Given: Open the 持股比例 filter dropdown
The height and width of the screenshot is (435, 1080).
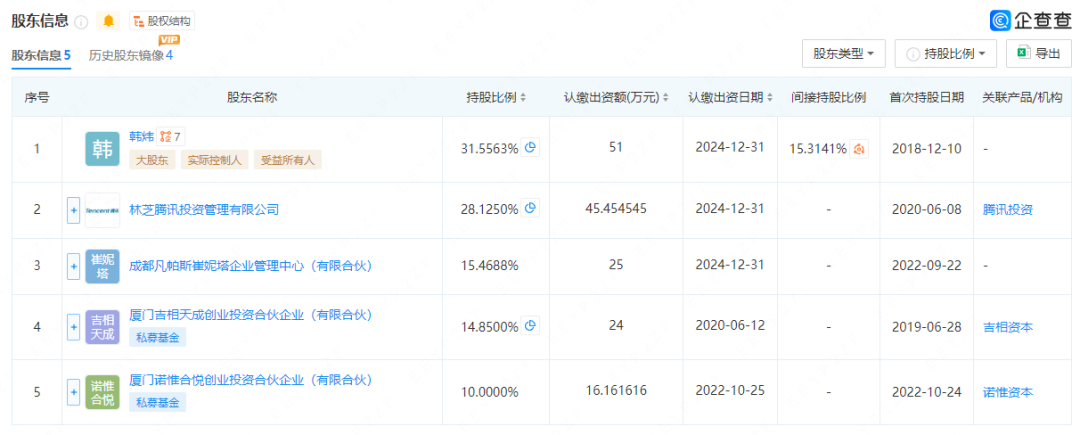Looking at the screenshot, I should (945, 54).
